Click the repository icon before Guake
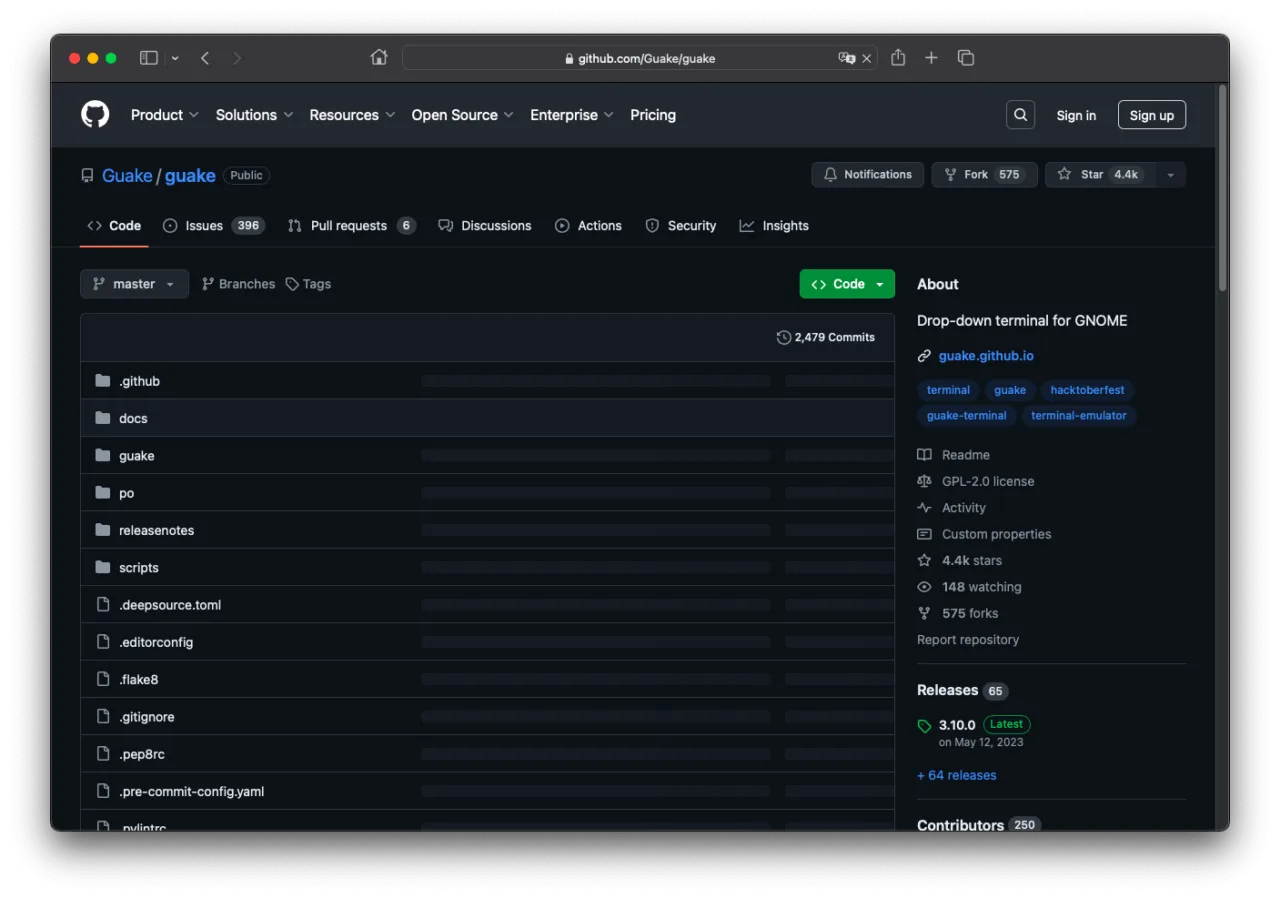The width and height of the screenshot is (1280, 898). (88, 175)
